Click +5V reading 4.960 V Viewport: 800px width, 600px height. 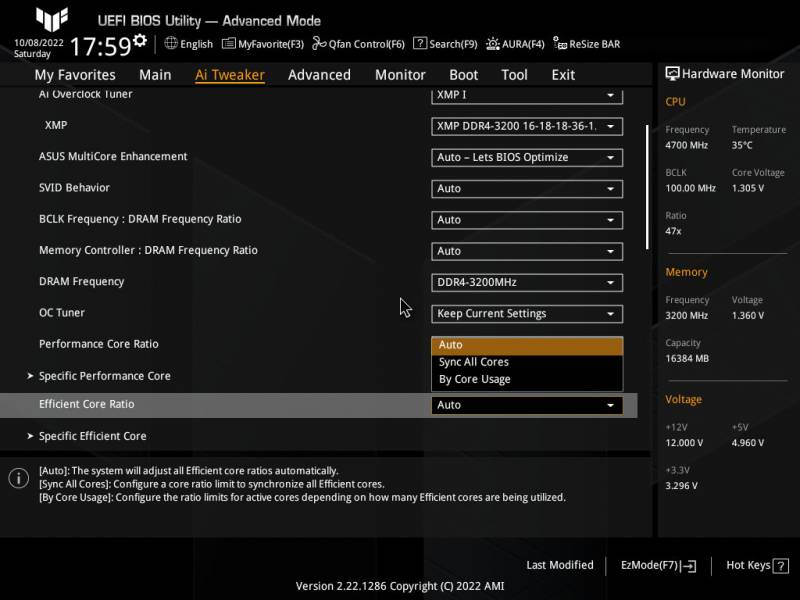[x=747, y=443]
